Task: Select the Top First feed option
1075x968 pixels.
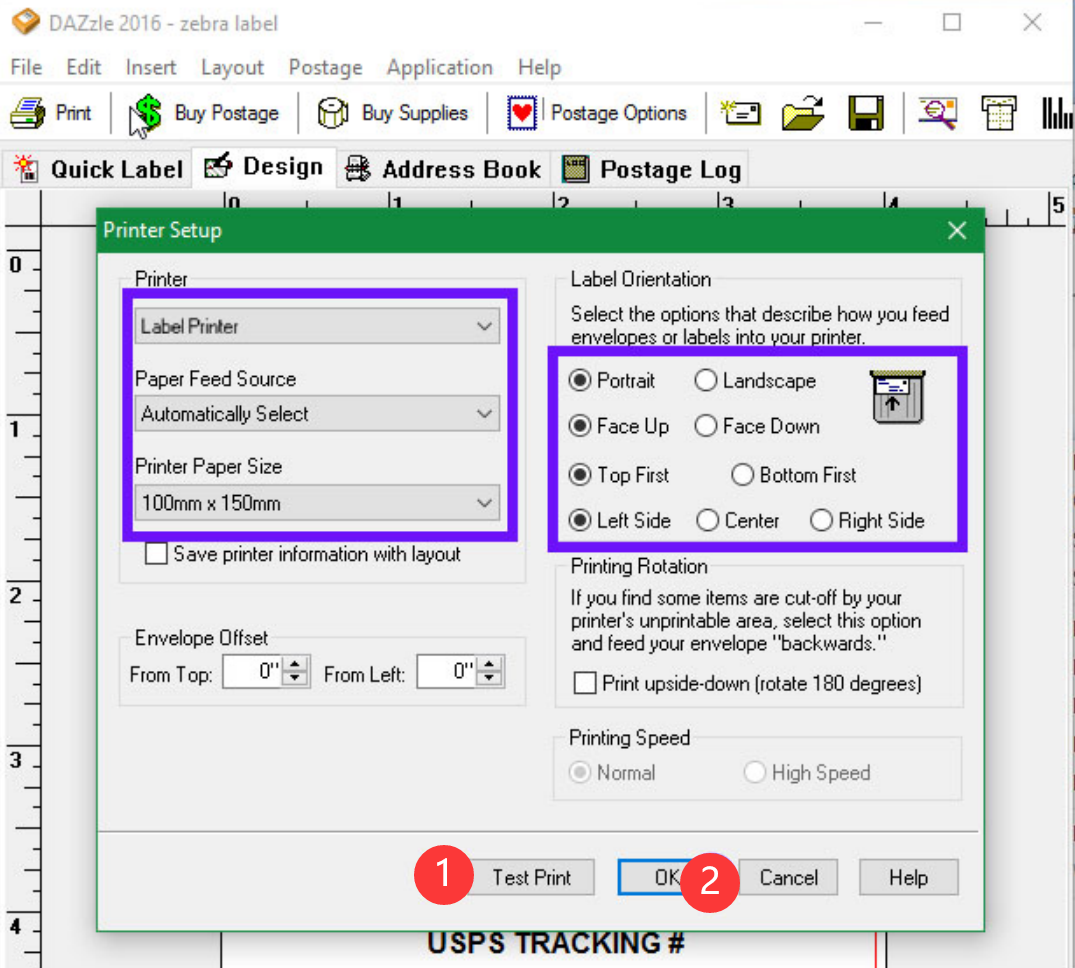Action: pyautogui.click(x=618, y=475)
